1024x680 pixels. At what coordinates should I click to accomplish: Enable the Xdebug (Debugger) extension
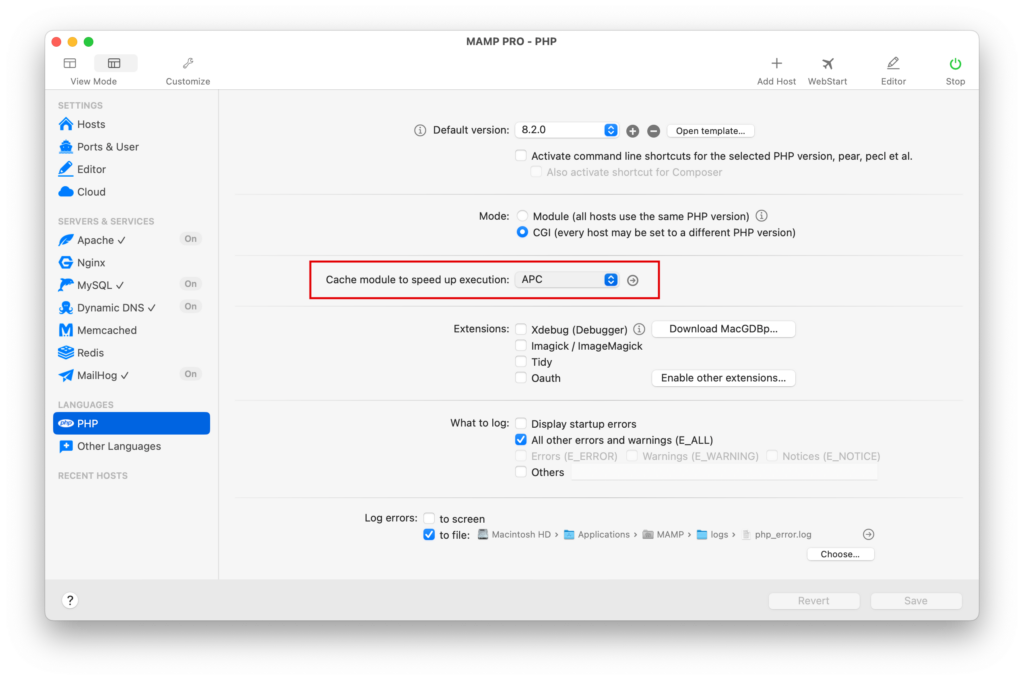pyautogui.click(x=520, y=329)
